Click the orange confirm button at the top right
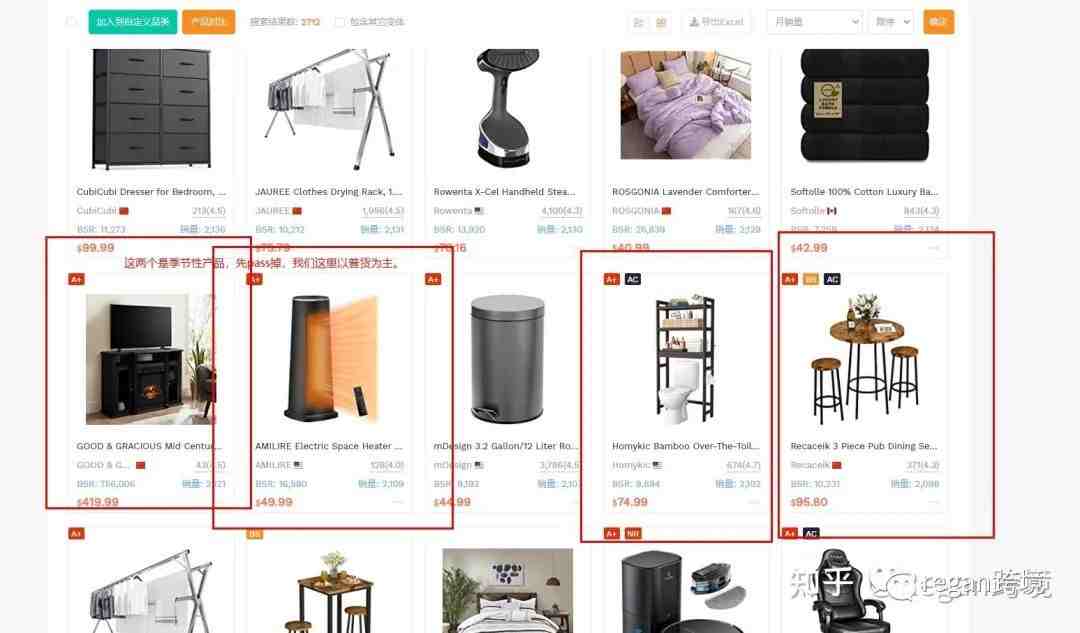Screen dimensions: 1080x633 tap(938, 22)
